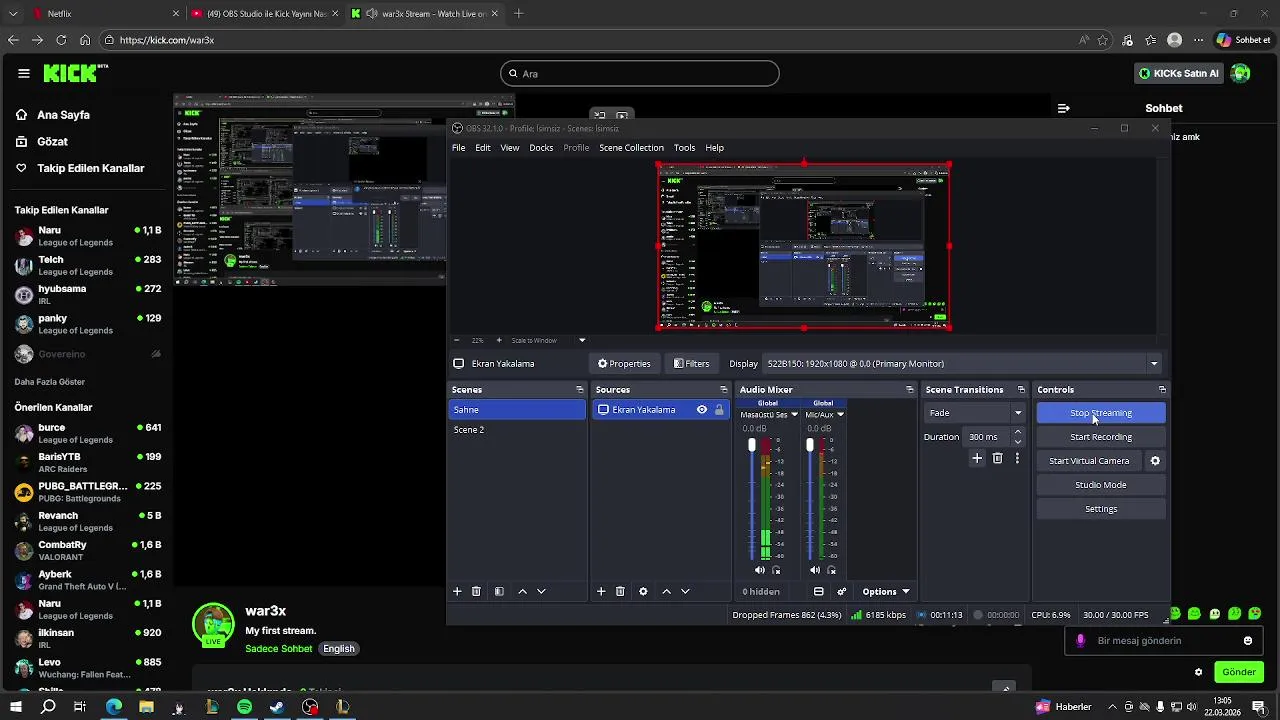The image size is (1280, 720).
Task: Open the Mic/Aux channel dropdown
Action: (x=841, y=415)
